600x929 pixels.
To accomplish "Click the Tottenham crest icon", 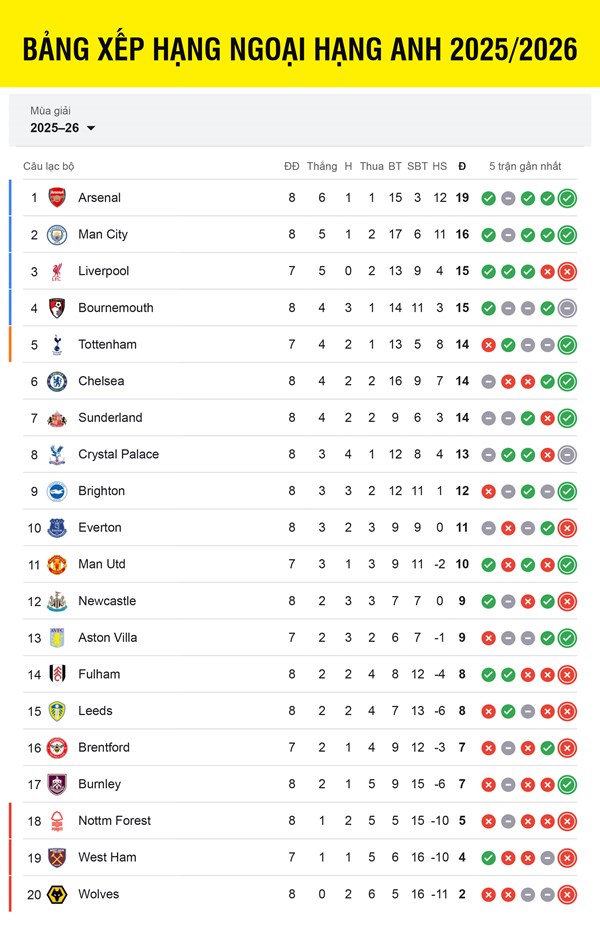I will (x=57, y=345).
